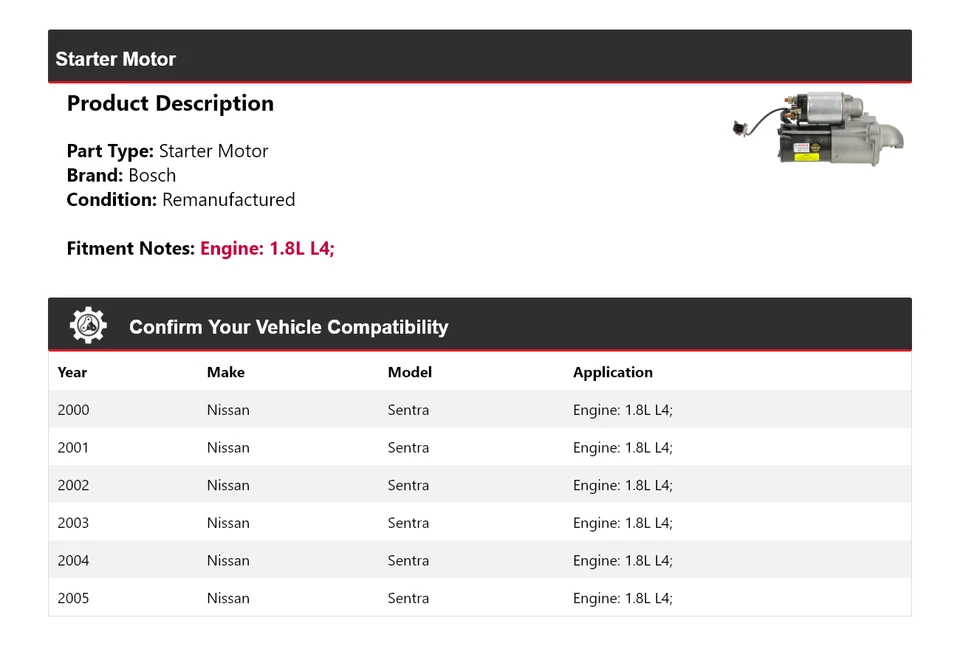Open Confirm Your Vehicle Compatibility header

[x=288, y=327]
